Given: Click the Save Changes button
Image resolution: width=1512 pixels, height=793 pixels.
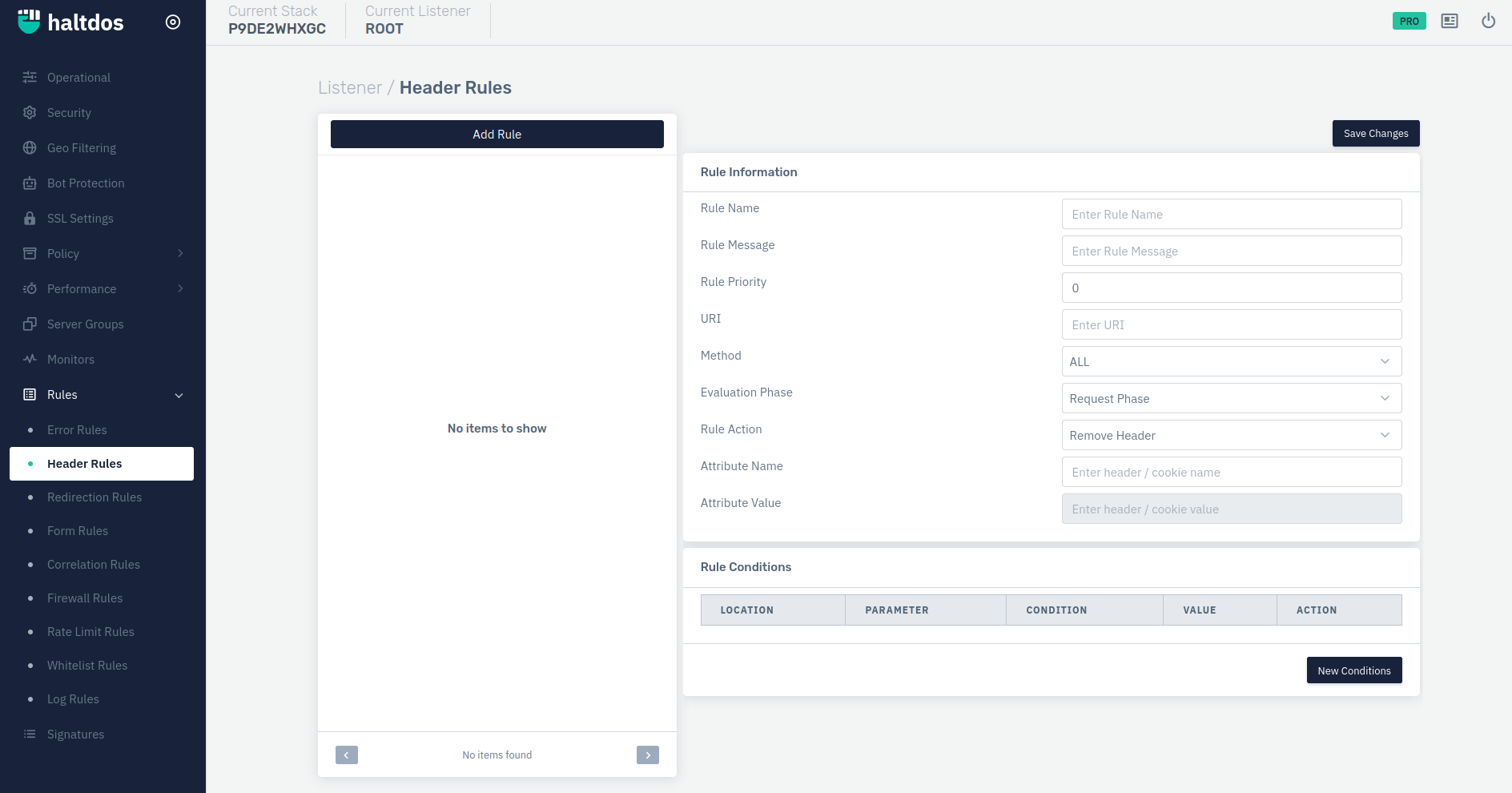Looking at the screenshot, I should tap(1376, 134).
